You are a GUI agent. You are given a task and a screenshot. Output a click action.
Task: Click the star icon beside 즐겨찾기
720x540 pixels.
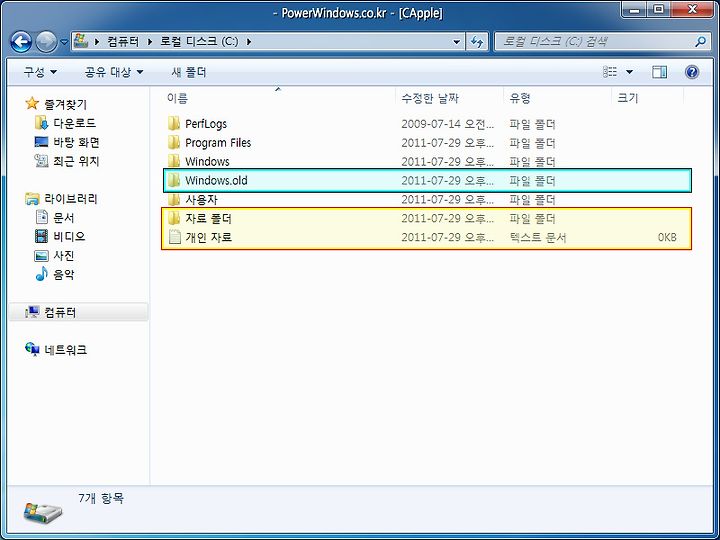click(32, 103)
